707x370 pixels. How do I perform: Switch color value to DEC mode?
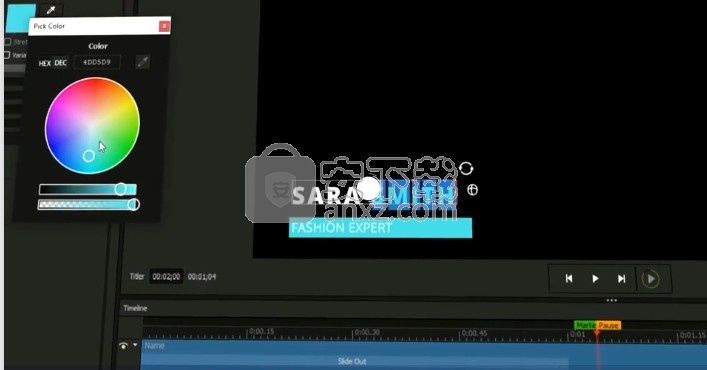point(60,63)
